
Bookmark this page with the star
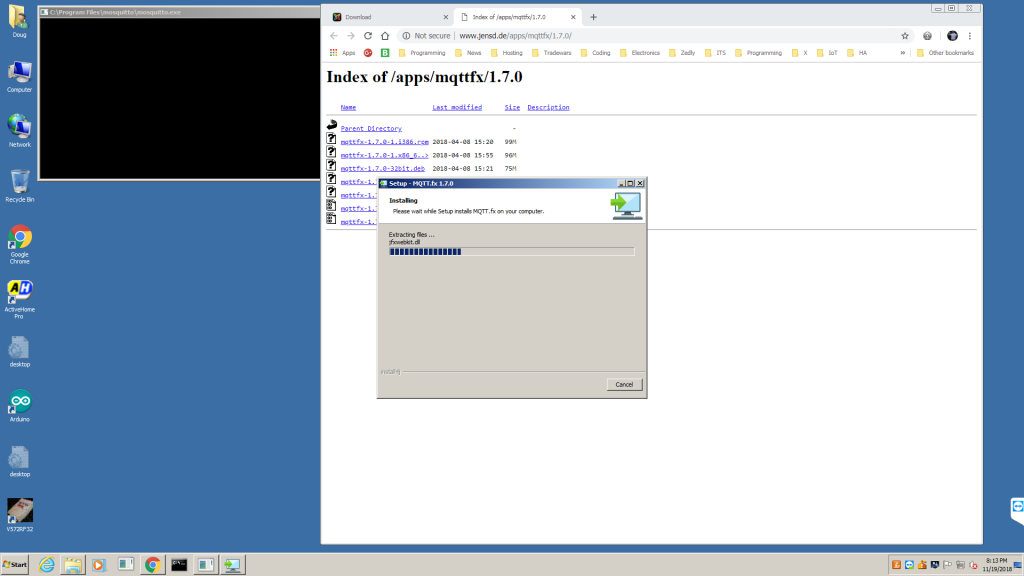coord(904,36)
